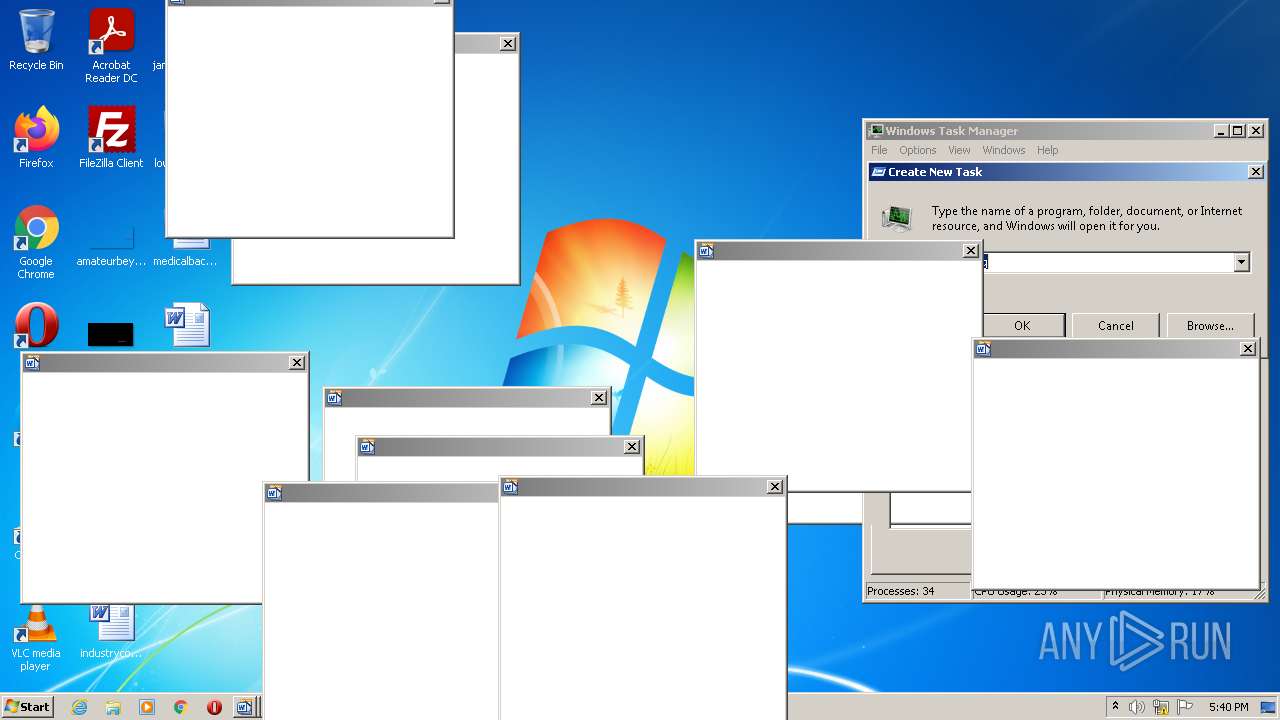Click the Opera taskbar icon
Viewport: 1280px width, 720px height.
coord(214,707)
